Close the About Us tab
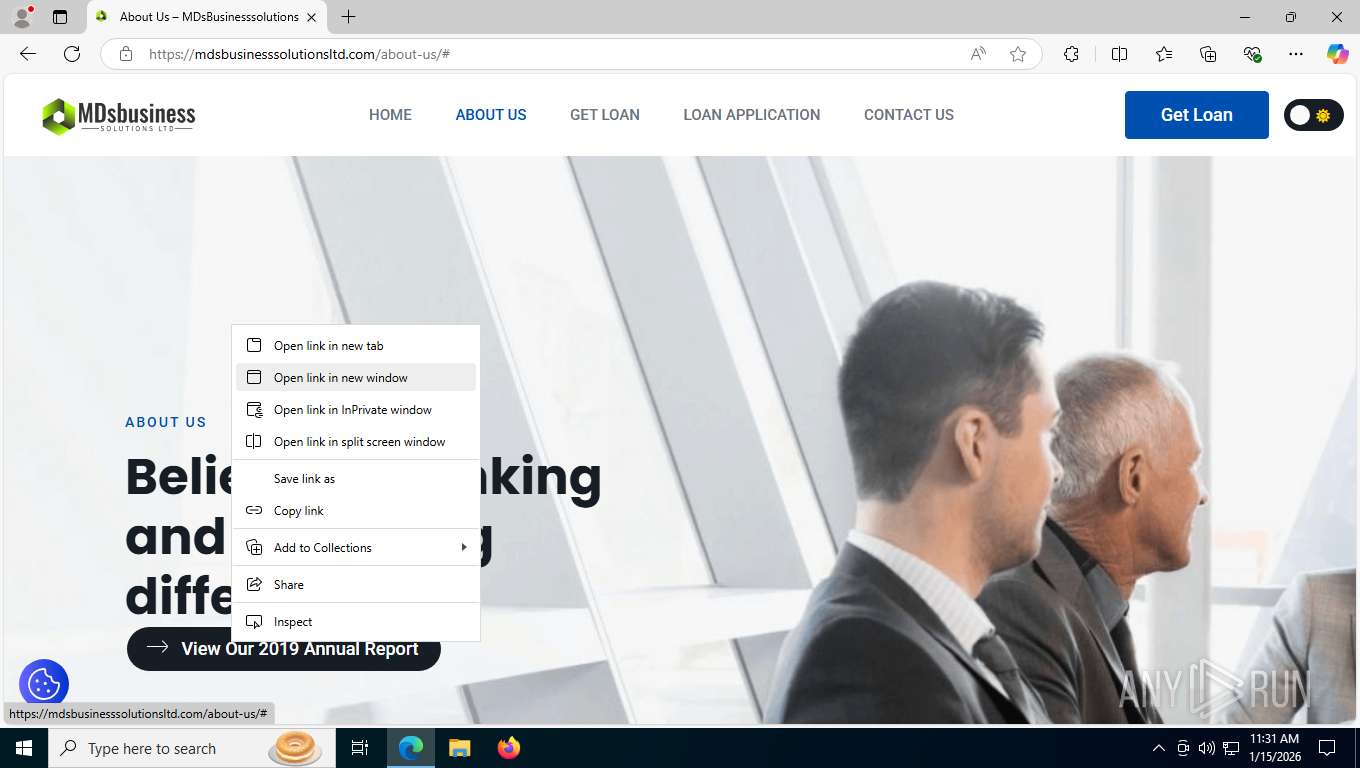1360x768 pixels. [x=311, y=17]
